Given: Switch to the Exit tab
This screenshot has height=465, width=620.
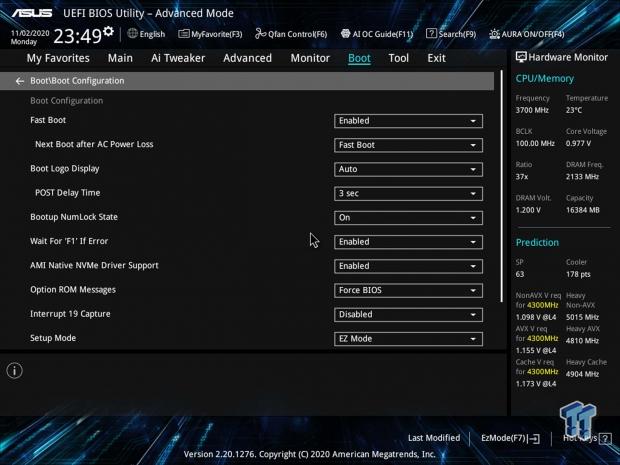Looking at the screenshot, I should pyautogui.click(x=437, y=58).
